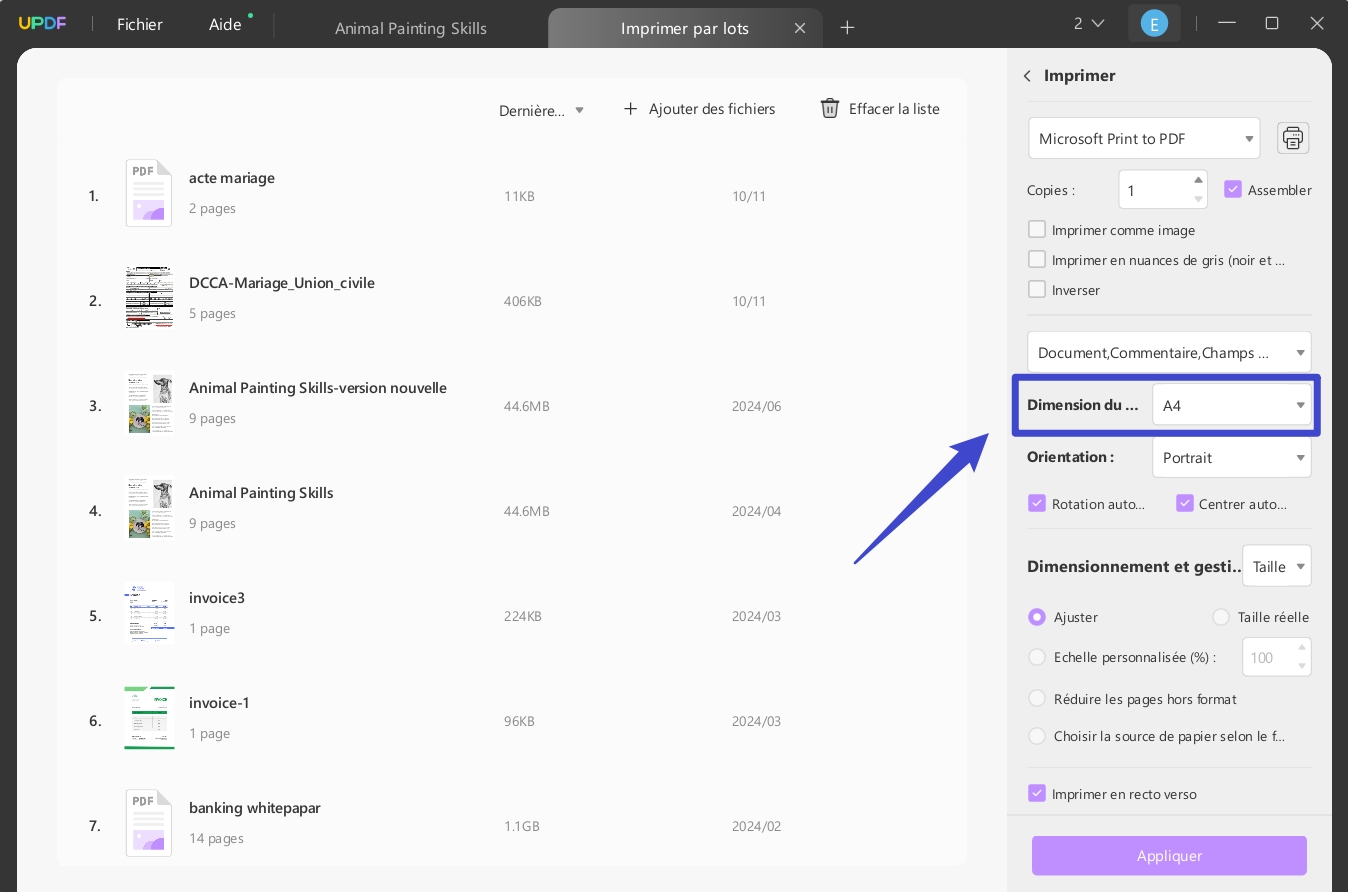Open the Aide menu

(x=225, y=25)
